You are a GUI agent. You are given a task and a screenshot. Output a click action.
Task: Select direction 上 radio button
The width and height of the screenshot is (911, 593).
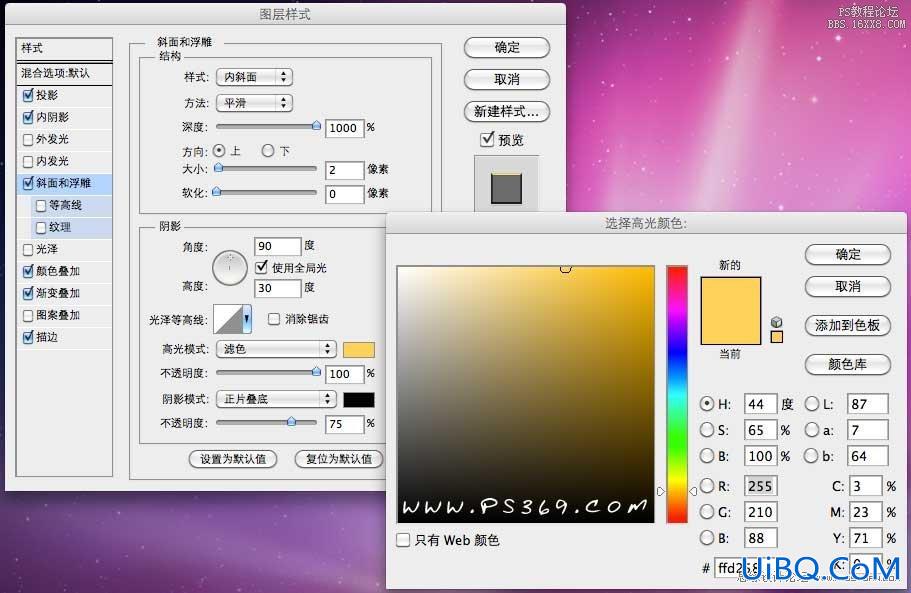point(219,151)
